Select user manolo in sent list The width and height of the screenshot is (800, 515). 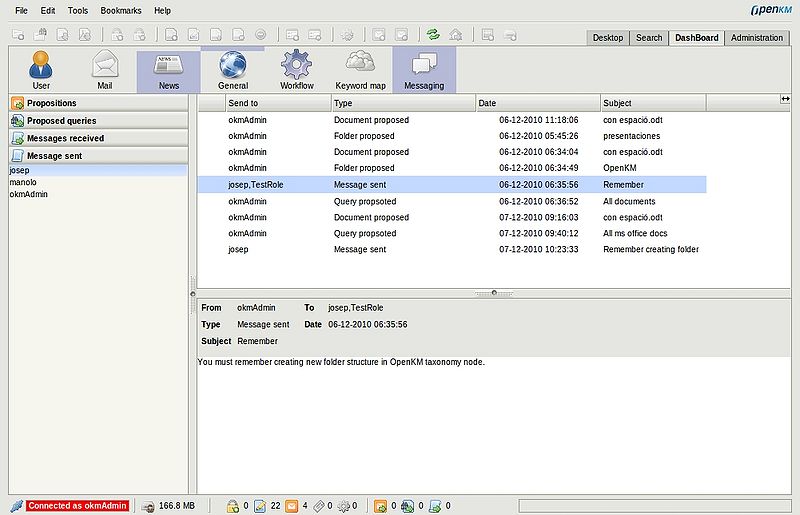(98, 182)
